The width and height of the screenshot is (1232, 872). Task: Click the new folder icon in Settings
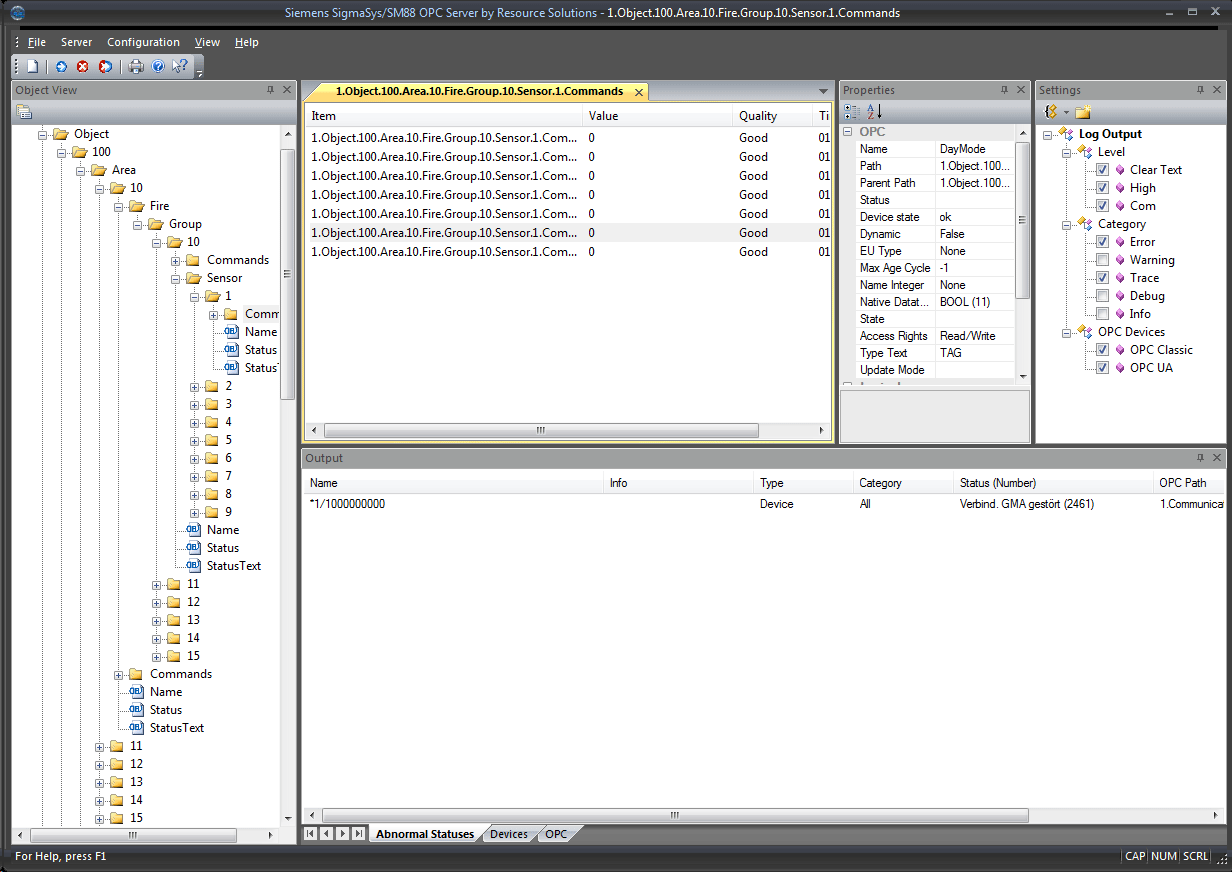1083,112
